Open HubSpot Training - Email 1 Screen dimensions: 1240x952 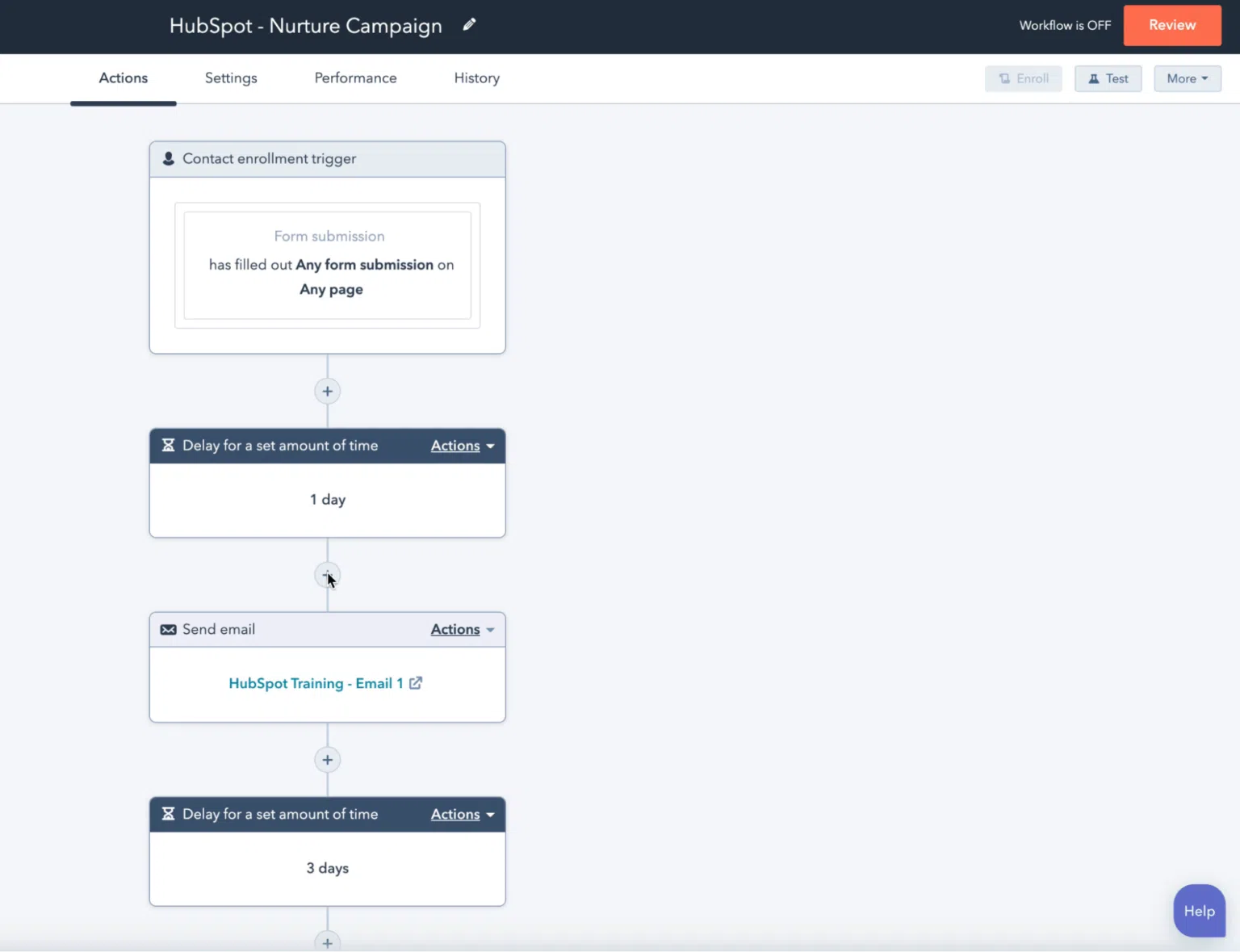click(315, 682)
